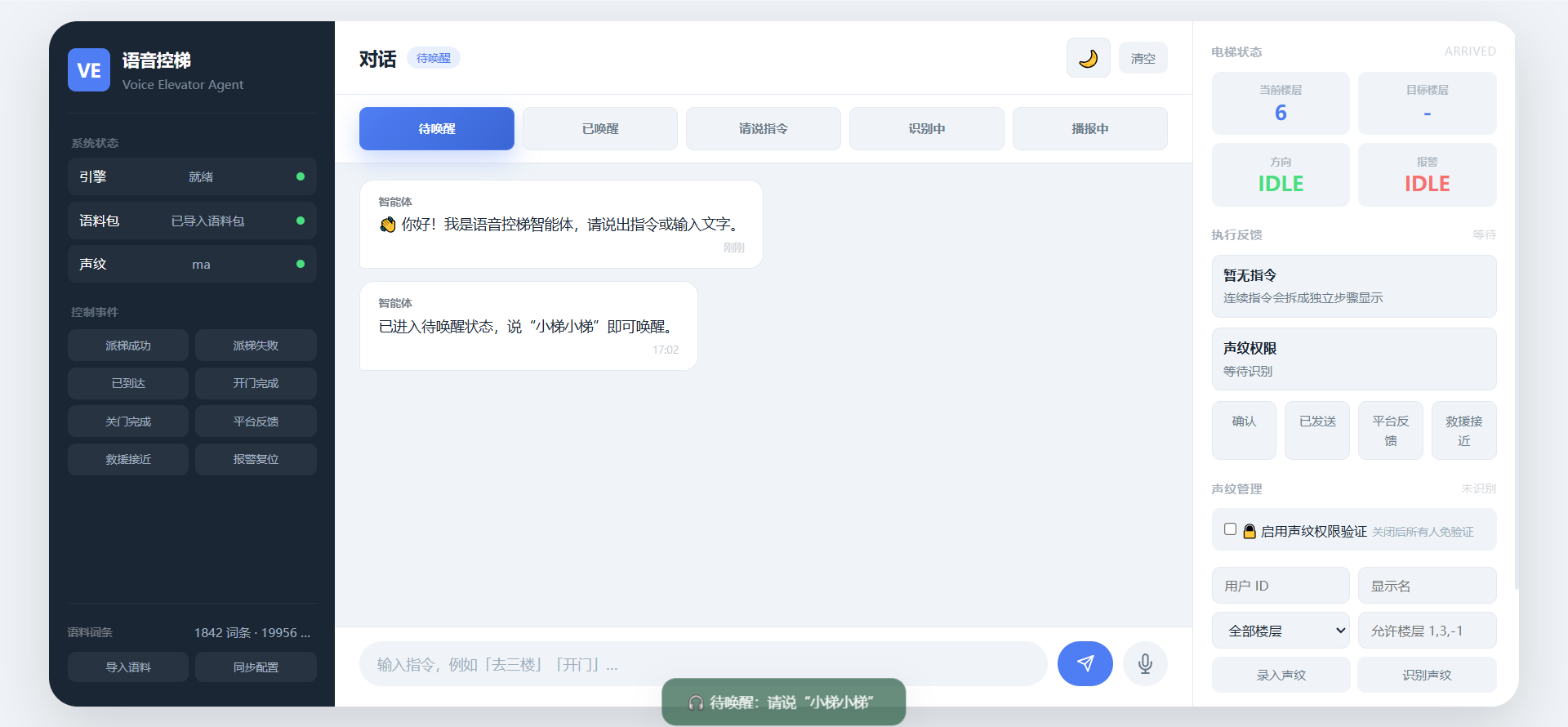Click the 引擎 status row
Screen dimensions: 1568x727
click(192, 176)
